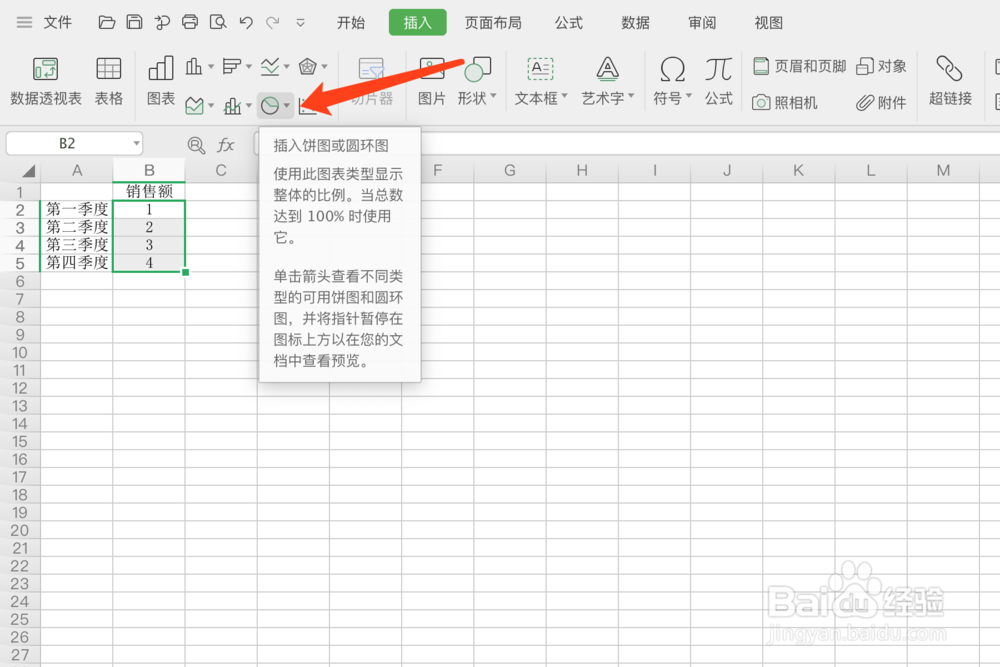1000x667 pixels.
Task: Click the export-to-PDF icon beside save
Action: click(x=162, y=23)
